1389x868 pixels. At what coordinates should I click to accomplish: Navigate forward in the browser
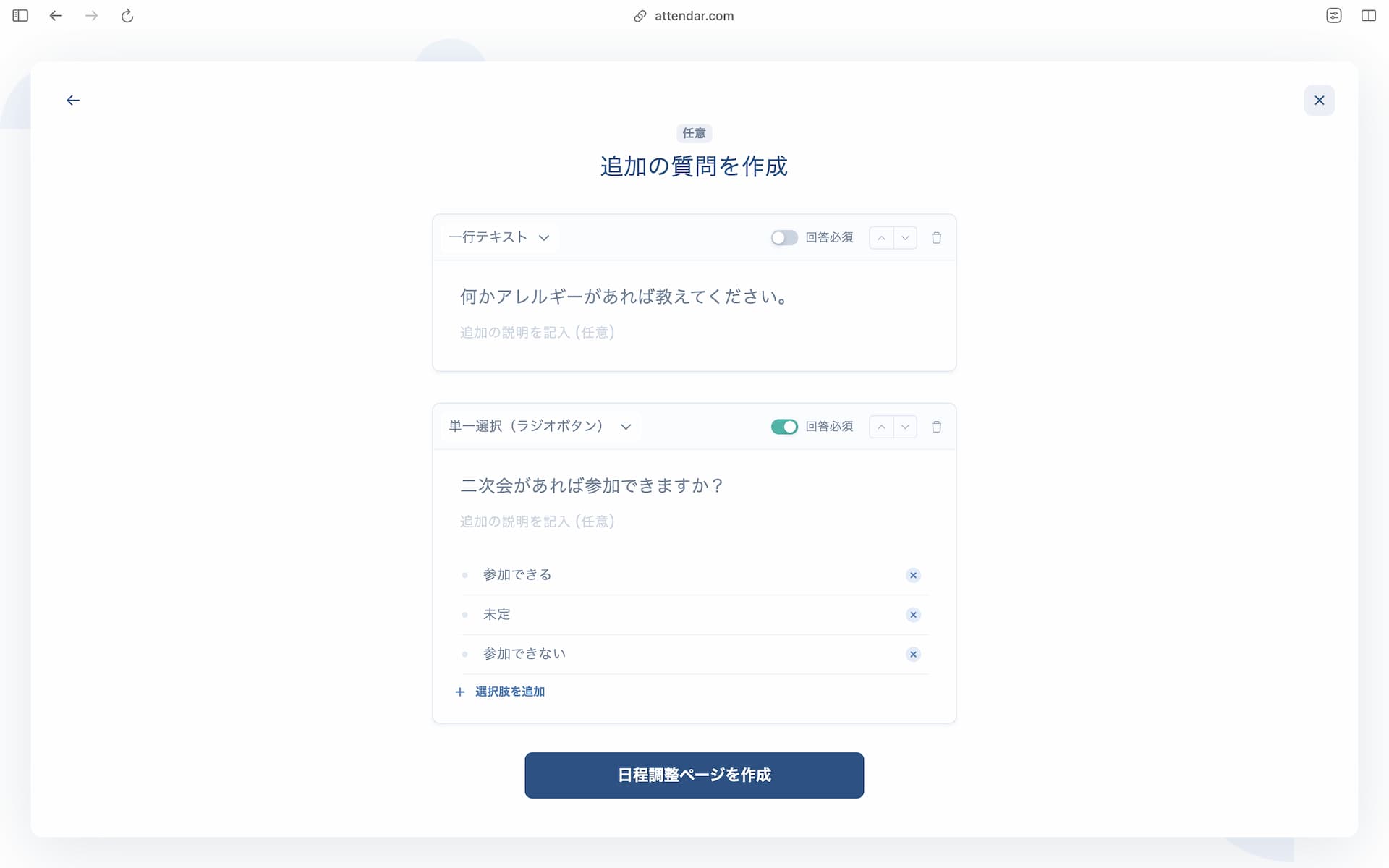click(x=91, y=16)
